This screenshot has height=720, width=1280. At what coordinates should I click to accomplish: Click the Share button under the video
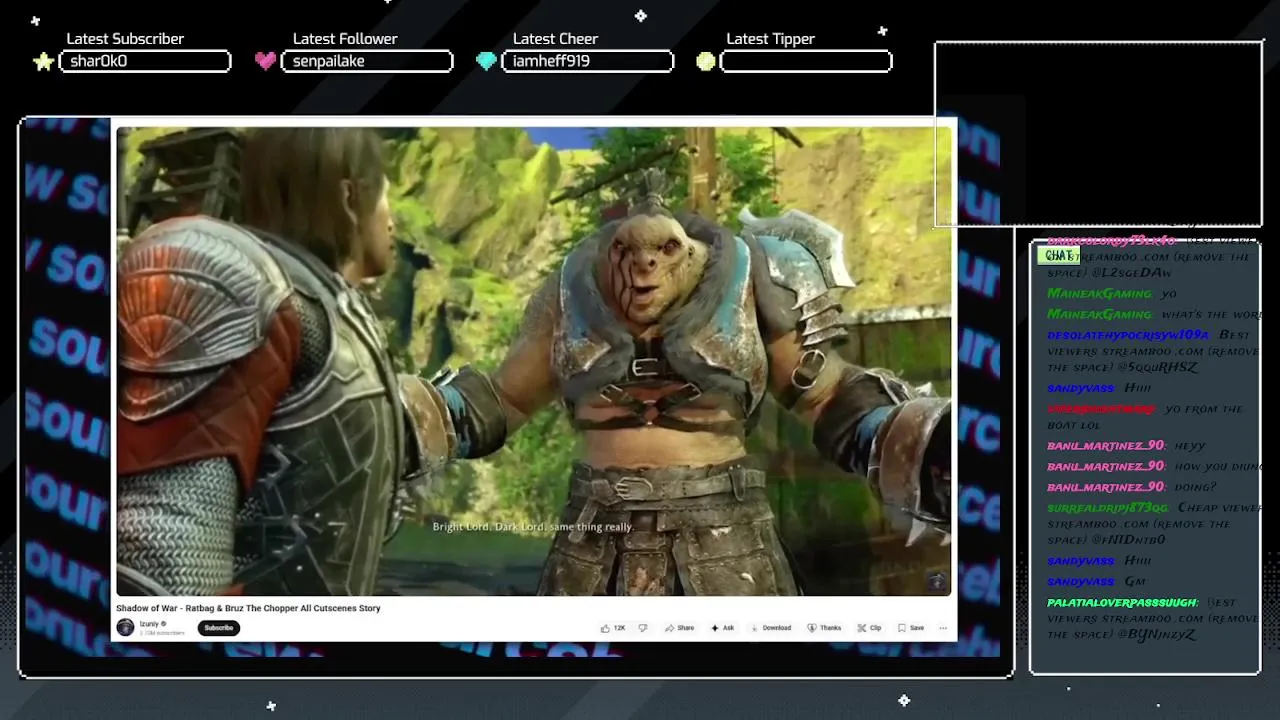(679, 628)
